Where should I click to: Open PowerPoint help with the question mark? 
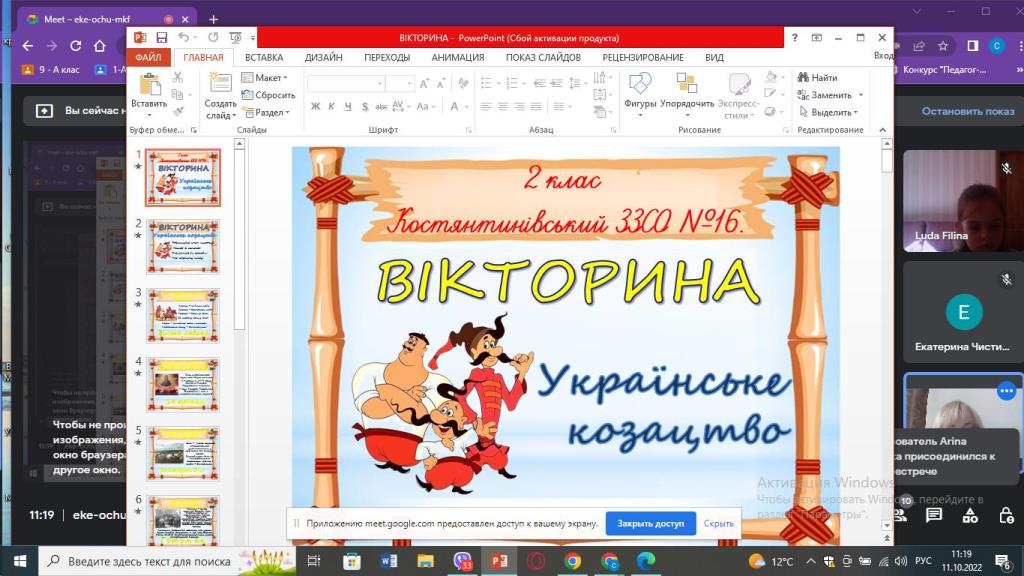(x=794, y=38)
